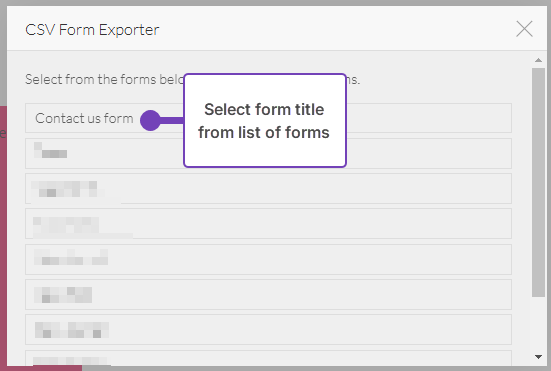
Task: Click the purple connector line to the callout
Action: coord(172,121)
